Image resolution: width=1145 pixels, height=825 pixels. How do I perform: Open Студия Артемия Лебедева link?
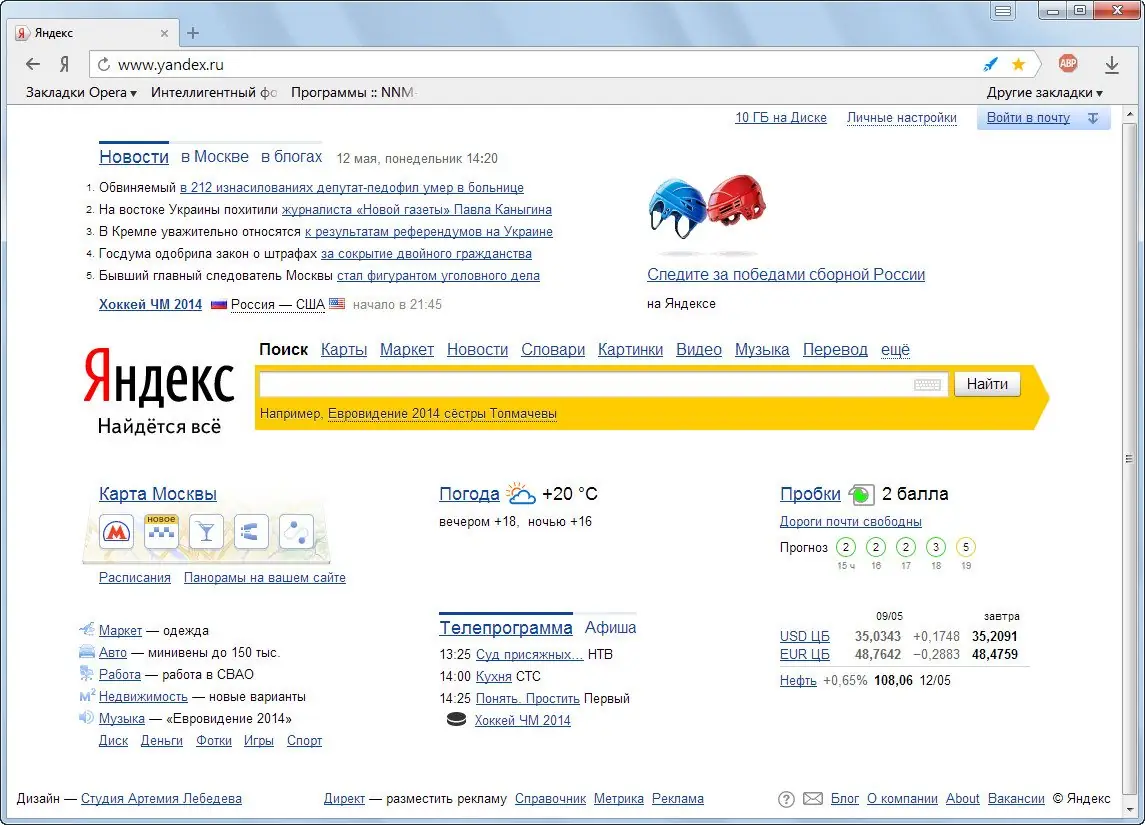(161, 799)
